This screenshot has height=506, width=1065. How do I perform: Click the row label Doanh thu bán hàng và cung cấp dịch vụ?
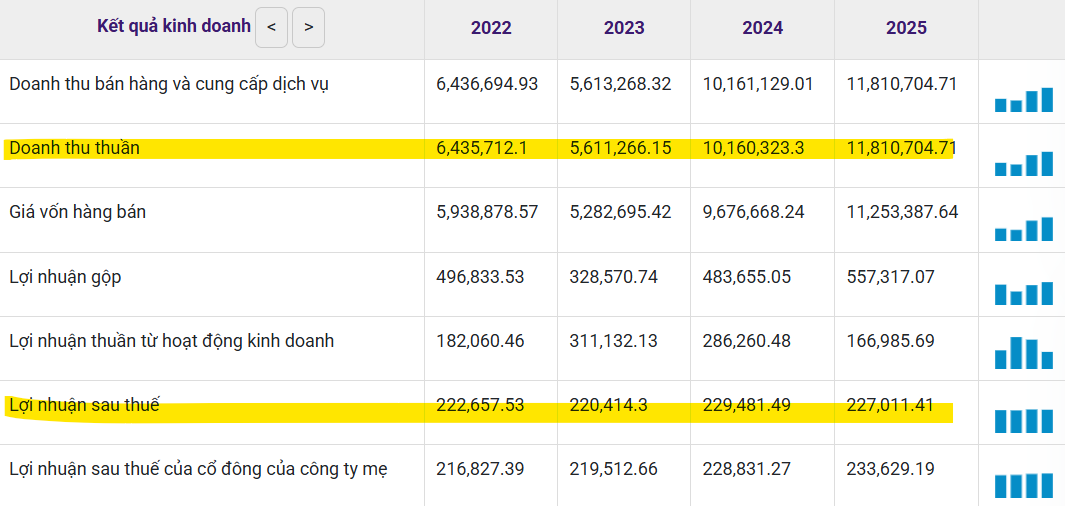(170, 84)
